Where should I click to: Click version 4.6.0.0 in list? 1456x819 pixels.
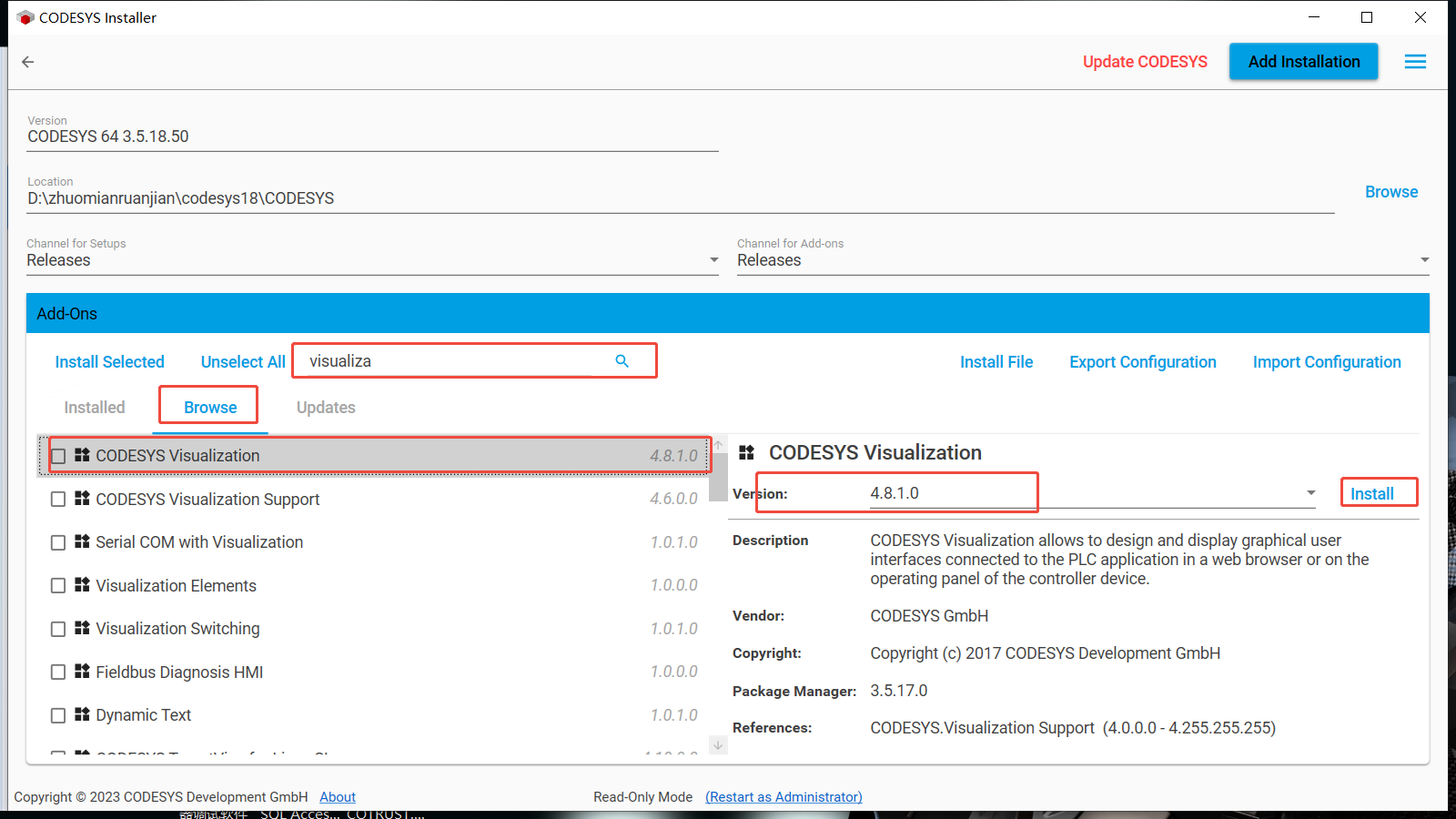coord(673,499)
